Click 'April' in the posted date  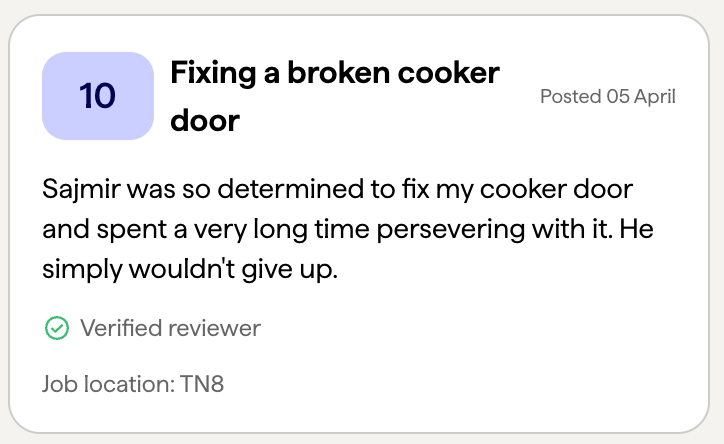point(655,97)
